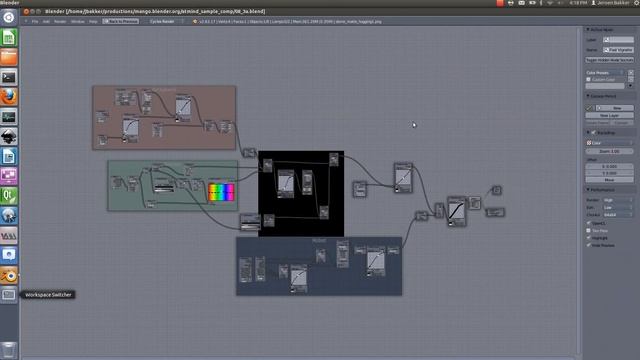Select the small Viewer node at far right

496,190
